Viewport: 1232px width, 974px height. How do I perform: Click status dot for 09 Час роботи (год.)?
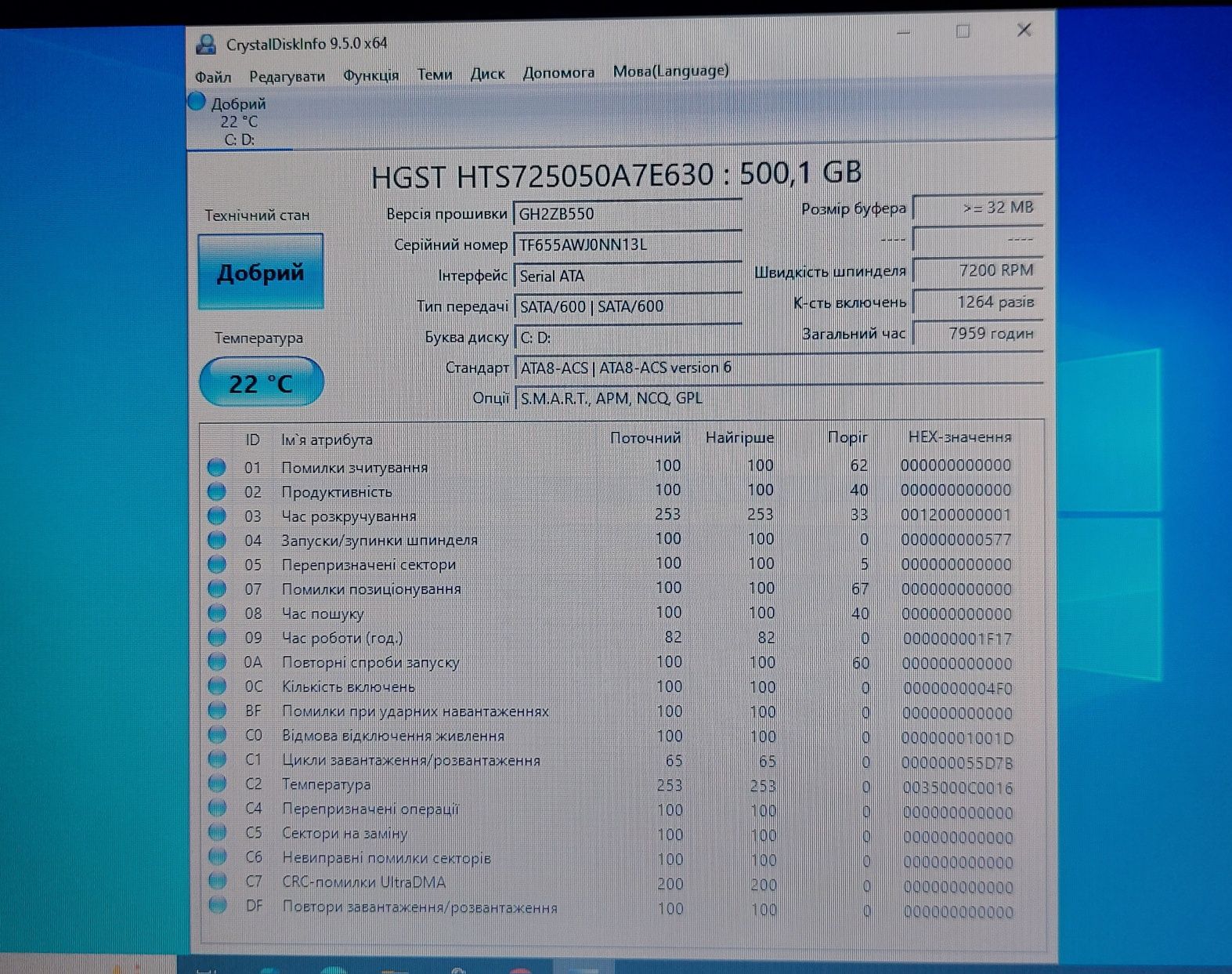pos(217,637)
